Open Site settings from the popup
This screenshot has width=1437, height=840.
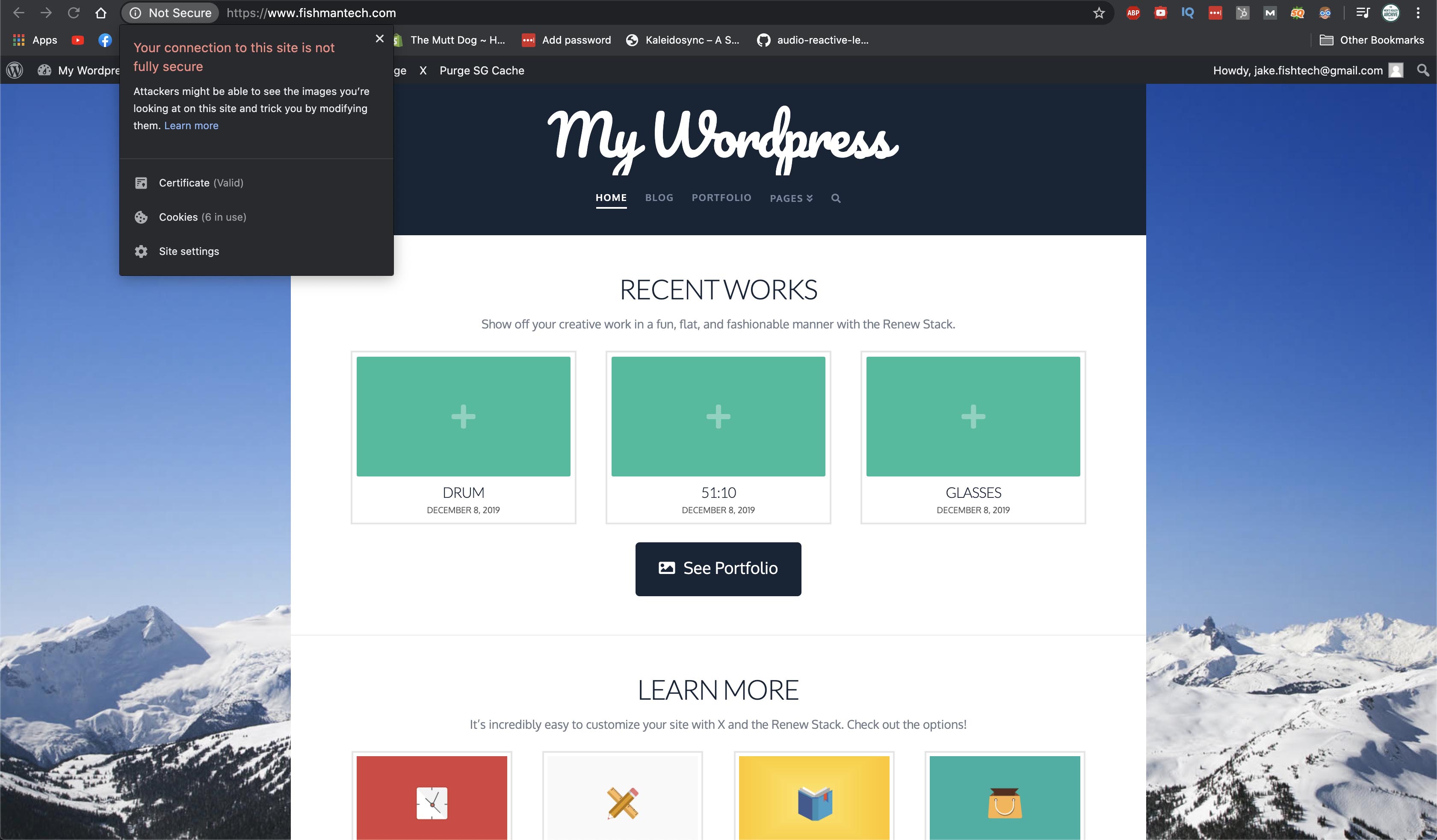tap(257, 251)
